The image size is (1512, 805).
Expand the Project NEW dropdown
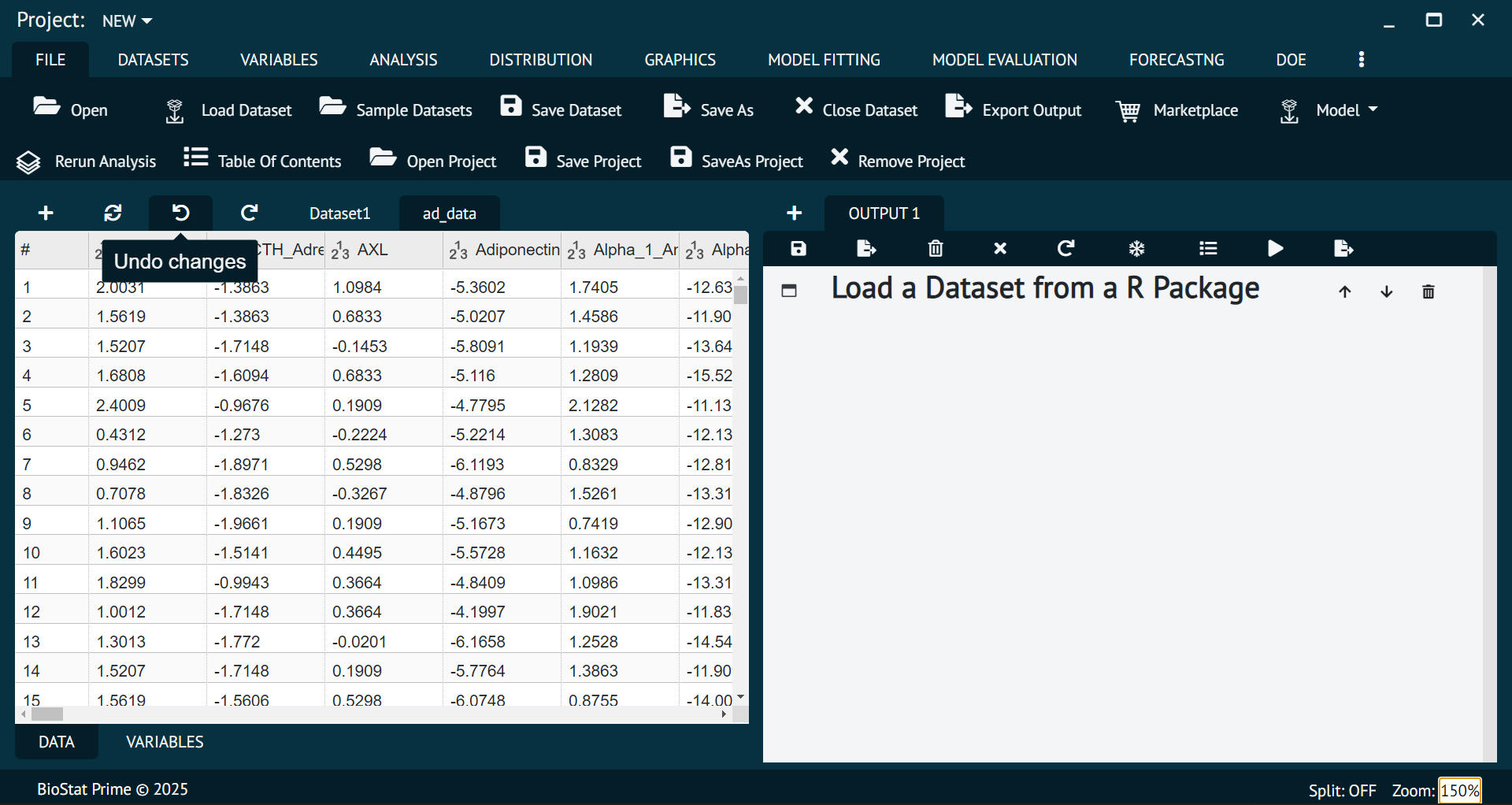point(127,21)
